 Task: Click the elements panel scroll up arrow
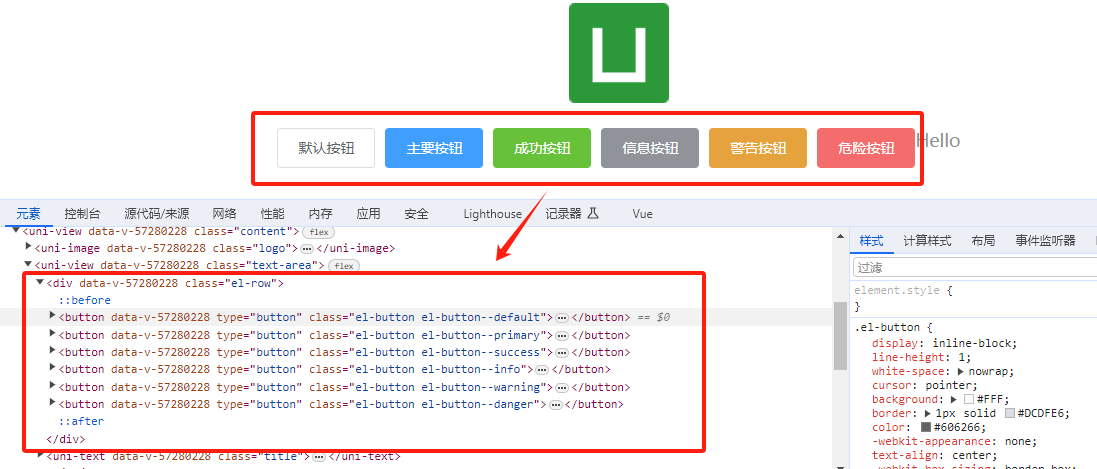840,237
